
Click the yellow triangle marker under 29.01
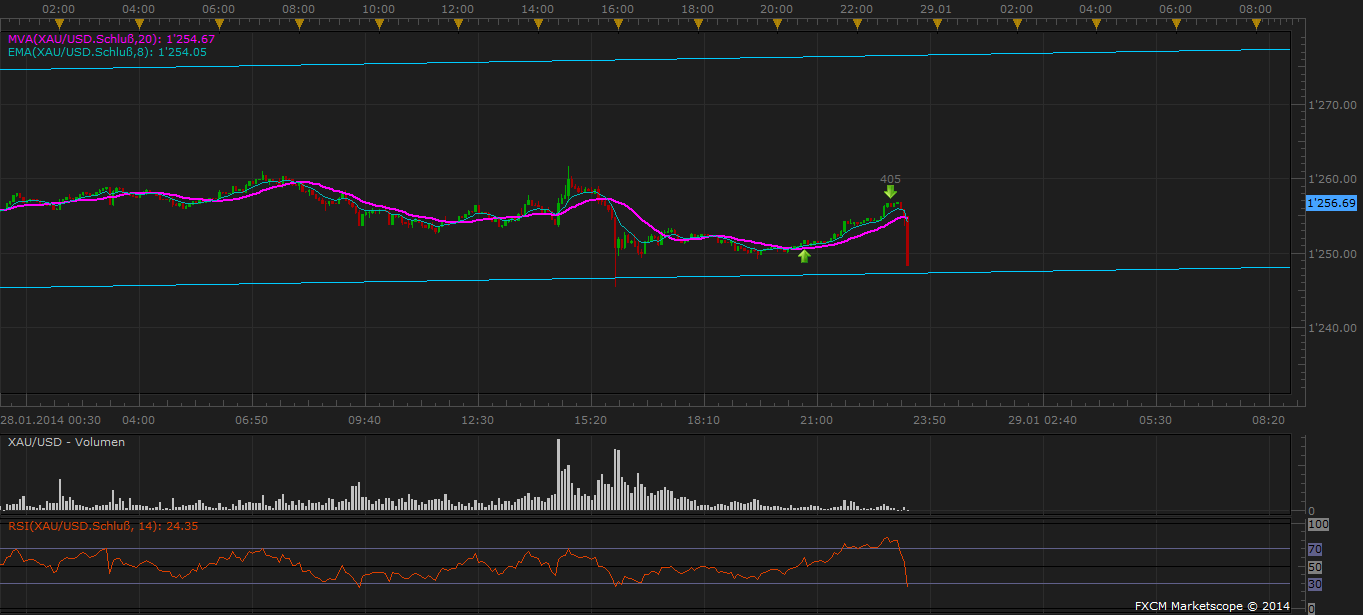tap(936, 21)
